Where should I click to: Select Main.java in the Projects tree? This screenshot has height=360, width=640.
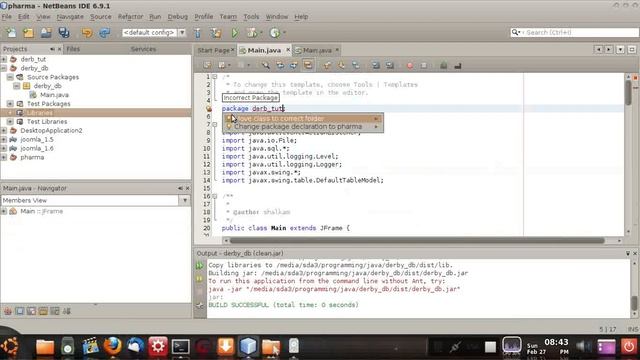tap(54, 95)
